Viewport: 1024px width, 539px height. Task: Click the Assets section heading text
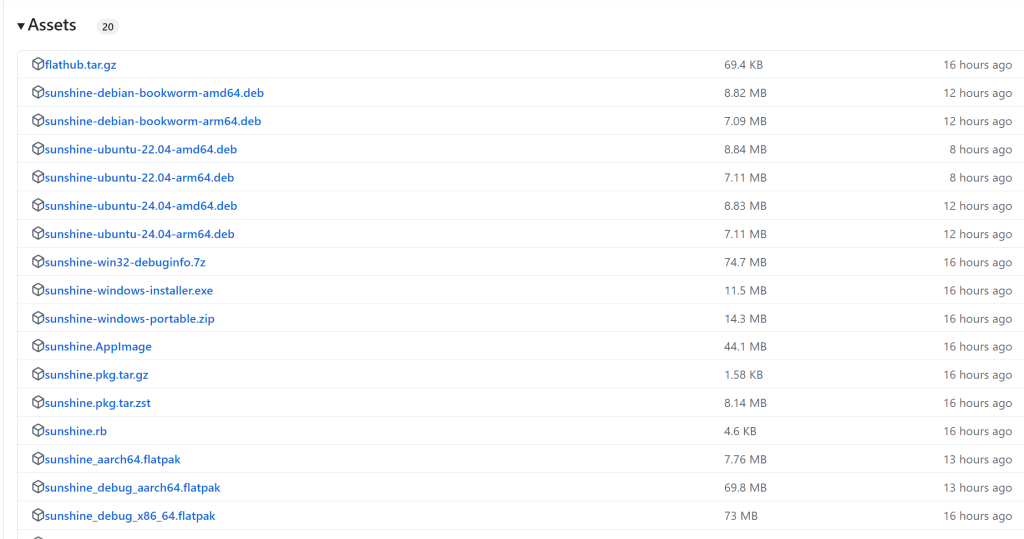point(52,25)
